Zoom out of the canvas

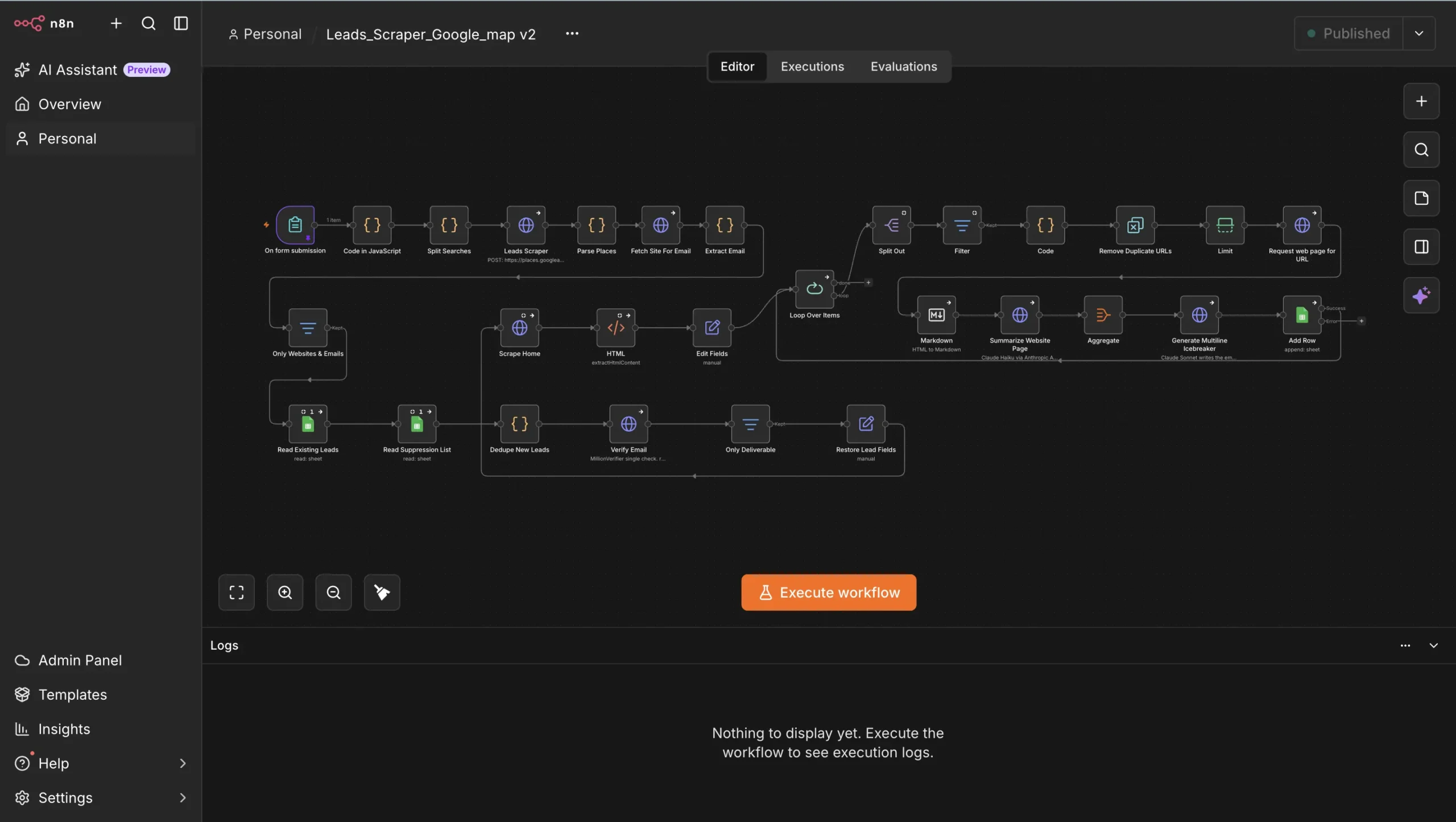point(333,592)
